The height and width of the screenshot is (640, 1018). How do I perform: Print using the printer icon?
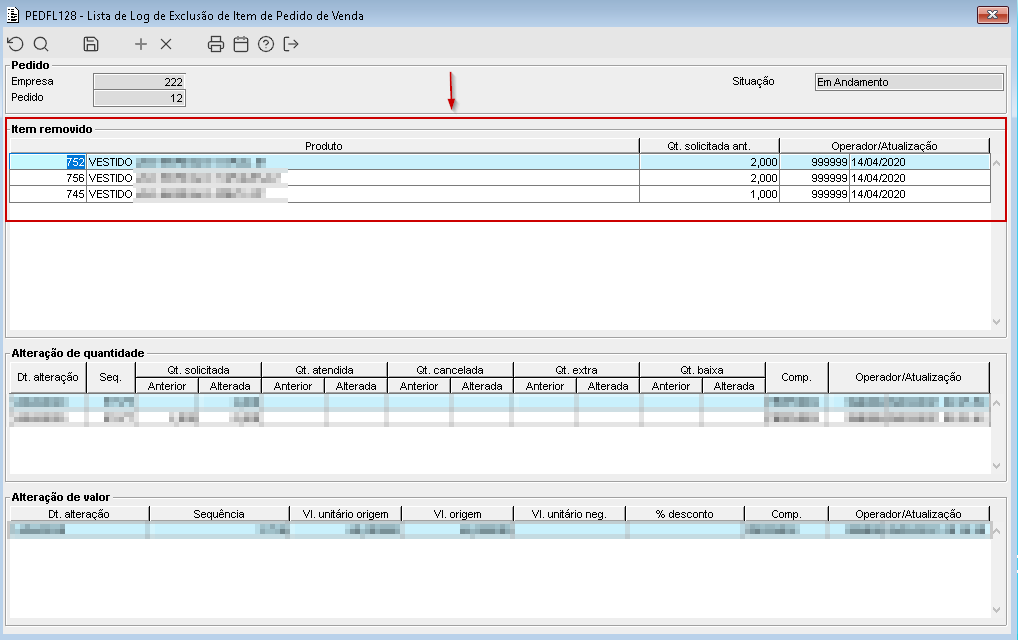pyautogui.click(x=216, y=44)
